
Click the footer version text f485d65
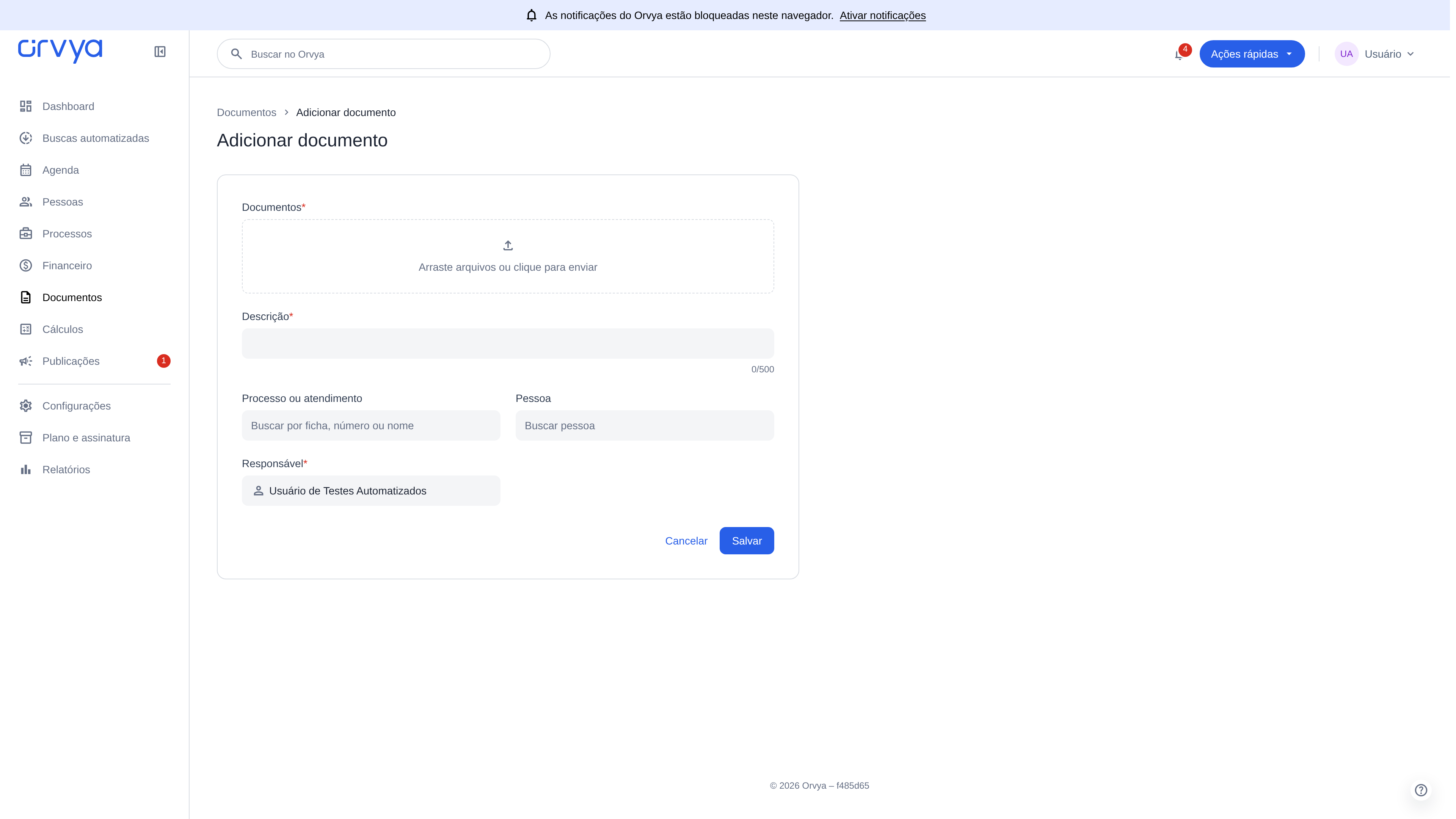point(852,786)
